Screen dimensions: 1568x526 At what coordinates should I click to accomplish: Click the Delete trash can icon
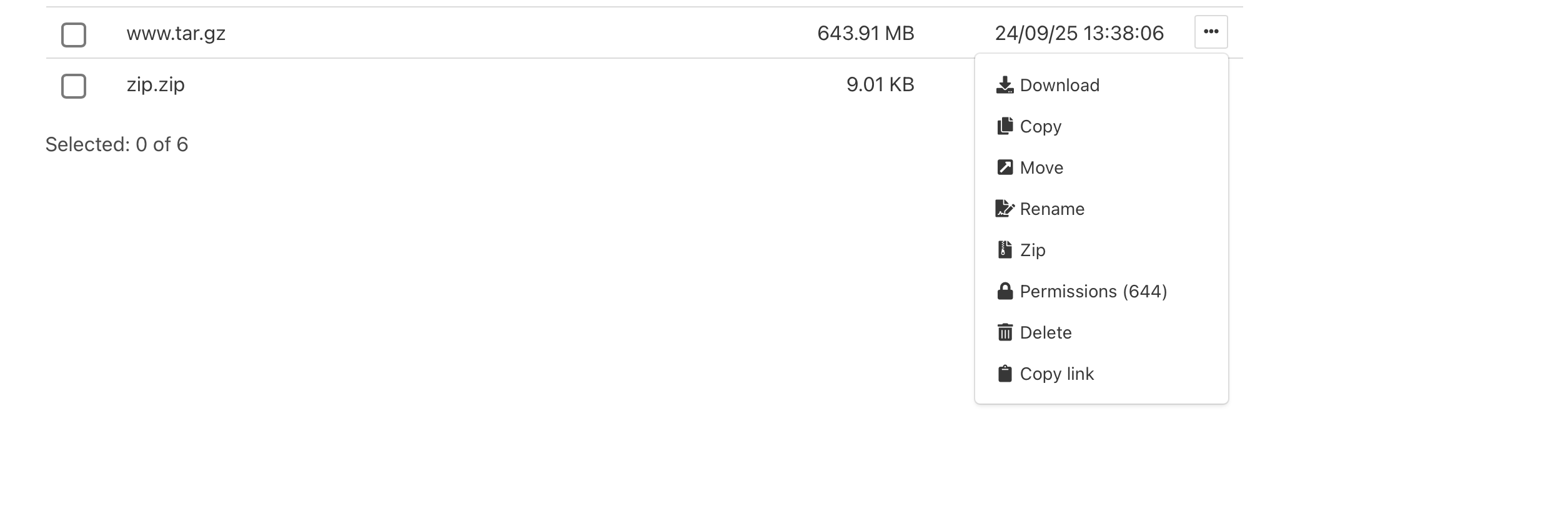click(1005, 332)
